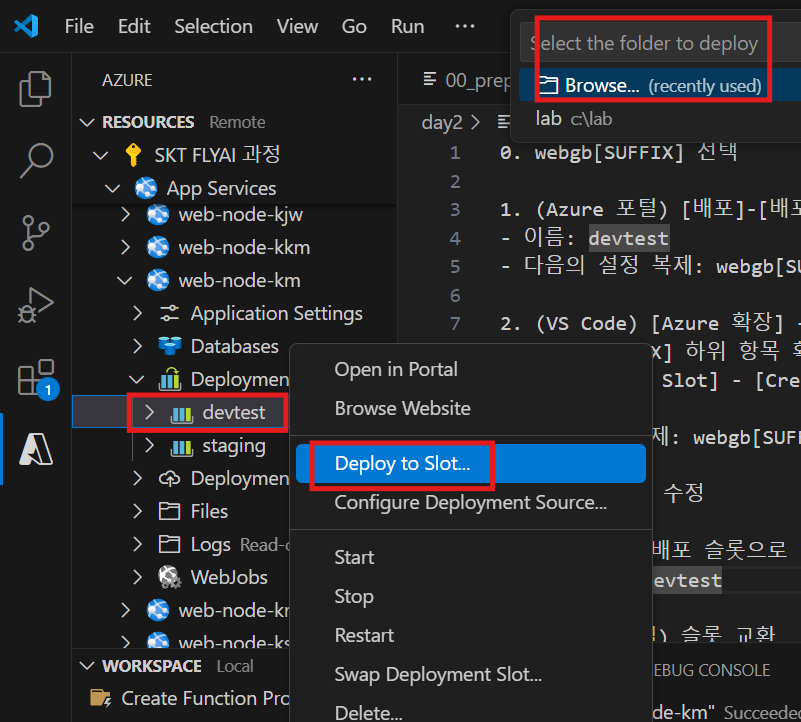Open the Edit menu
The height and width of the screenshot is (722, 801).
134,26
